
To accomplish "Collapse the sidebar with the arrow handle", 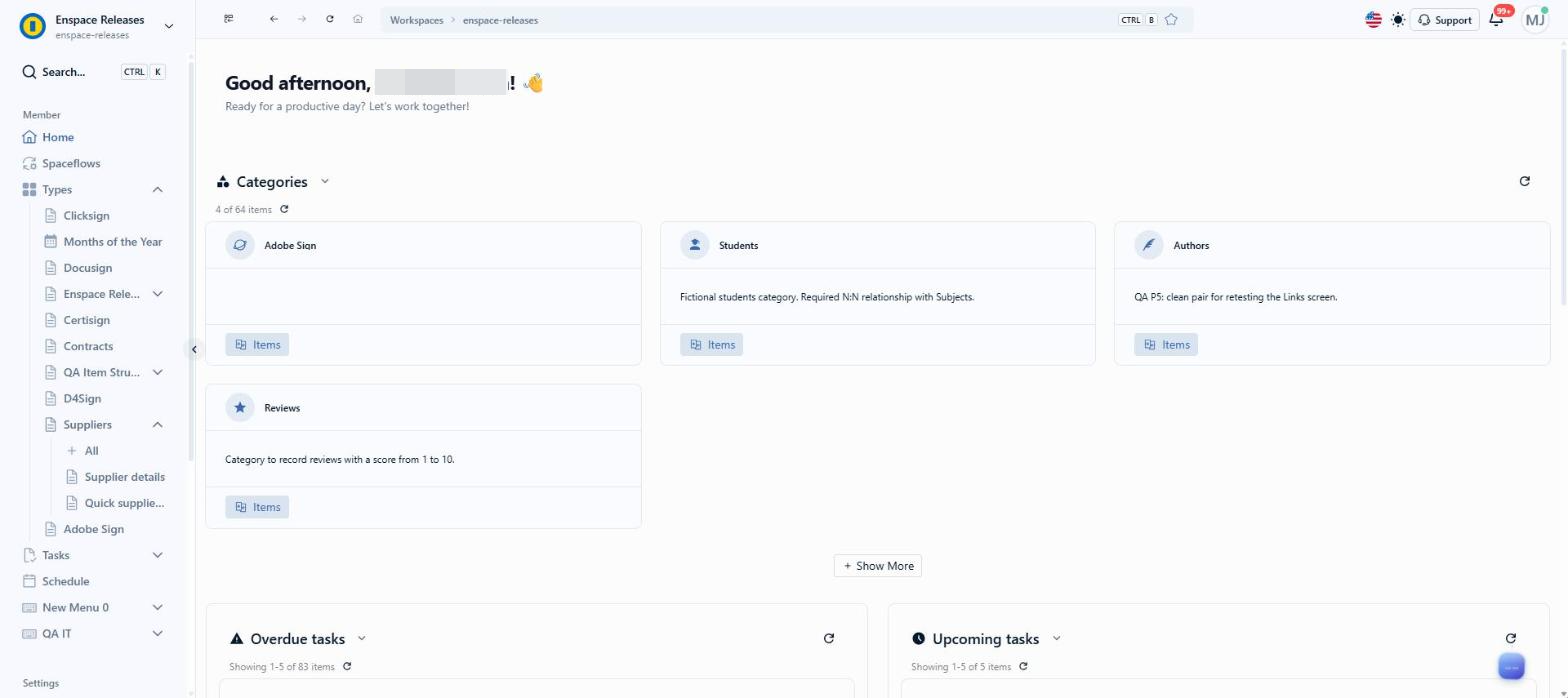I will click(194, 349).
